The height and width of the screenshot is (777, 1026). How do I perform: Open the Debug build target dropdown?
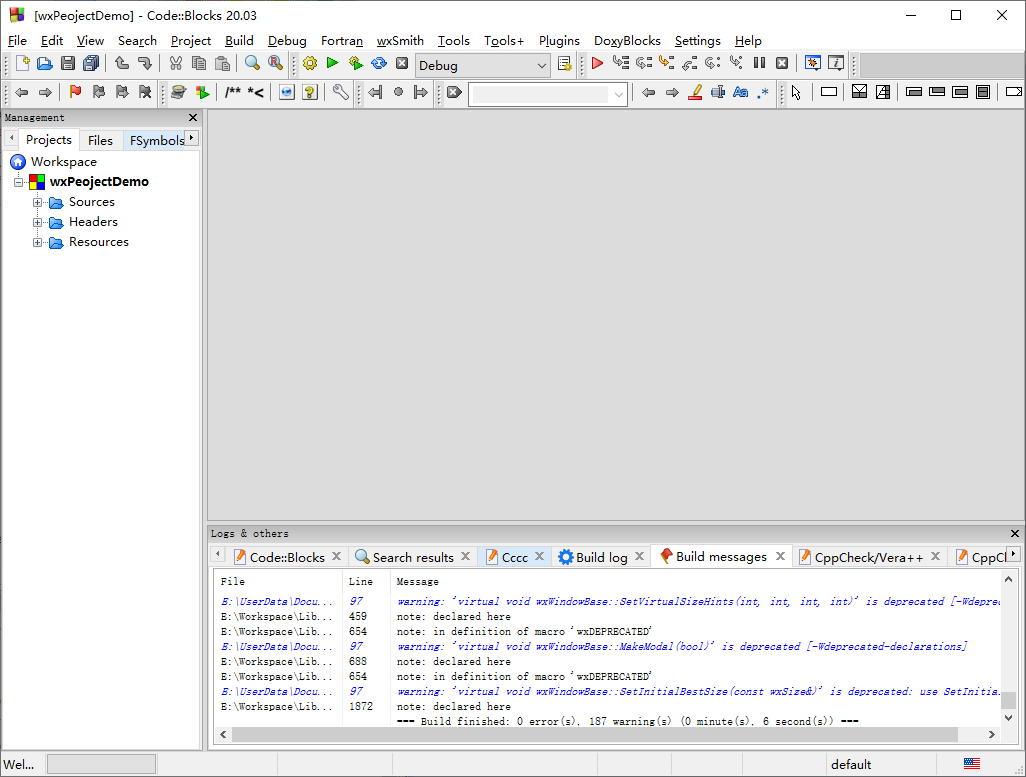(x=482, y=65)
